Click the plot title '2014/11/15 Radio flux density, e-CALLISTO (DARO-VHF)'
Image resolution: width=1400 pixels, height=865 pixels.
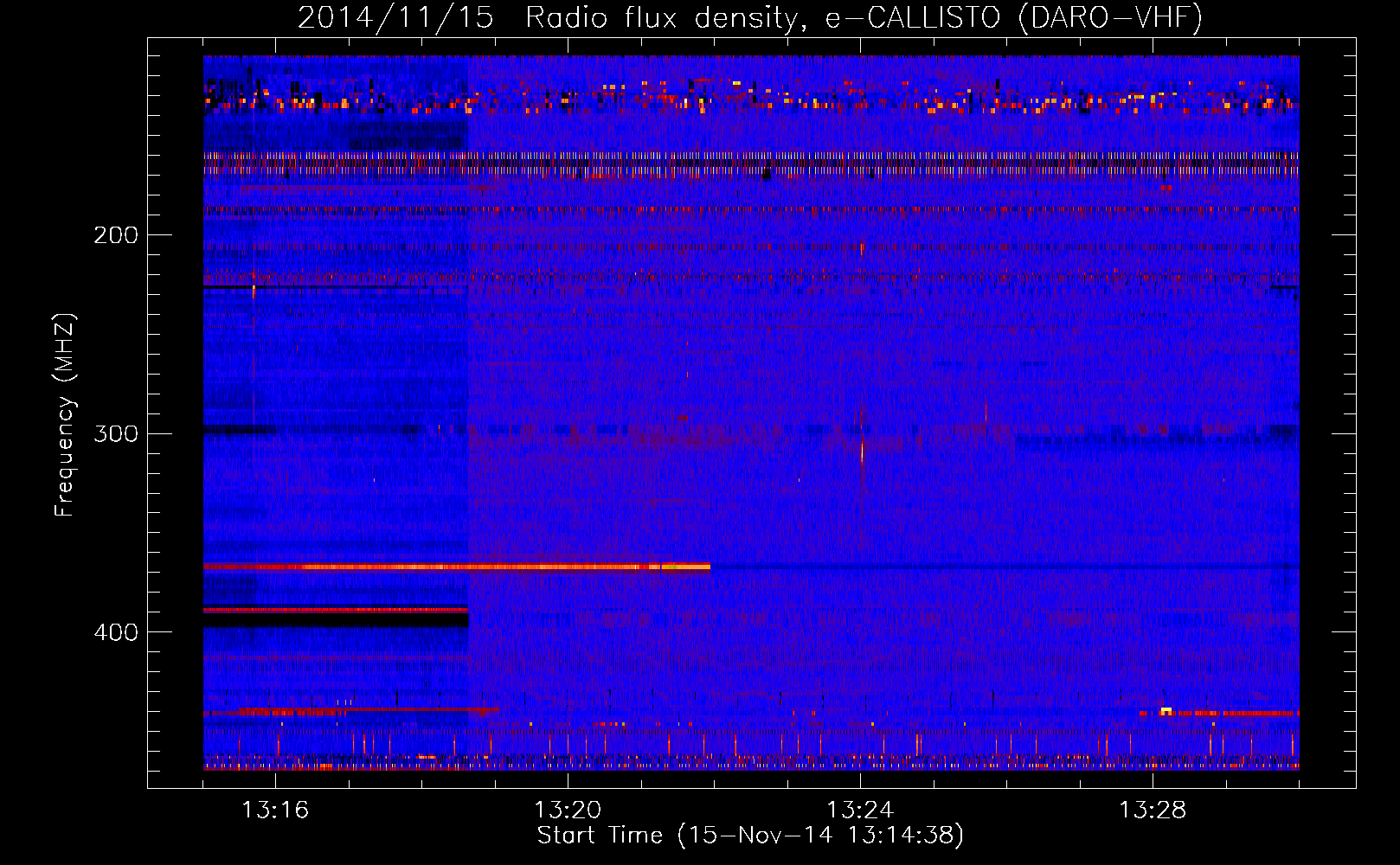(x=750, y=18)
